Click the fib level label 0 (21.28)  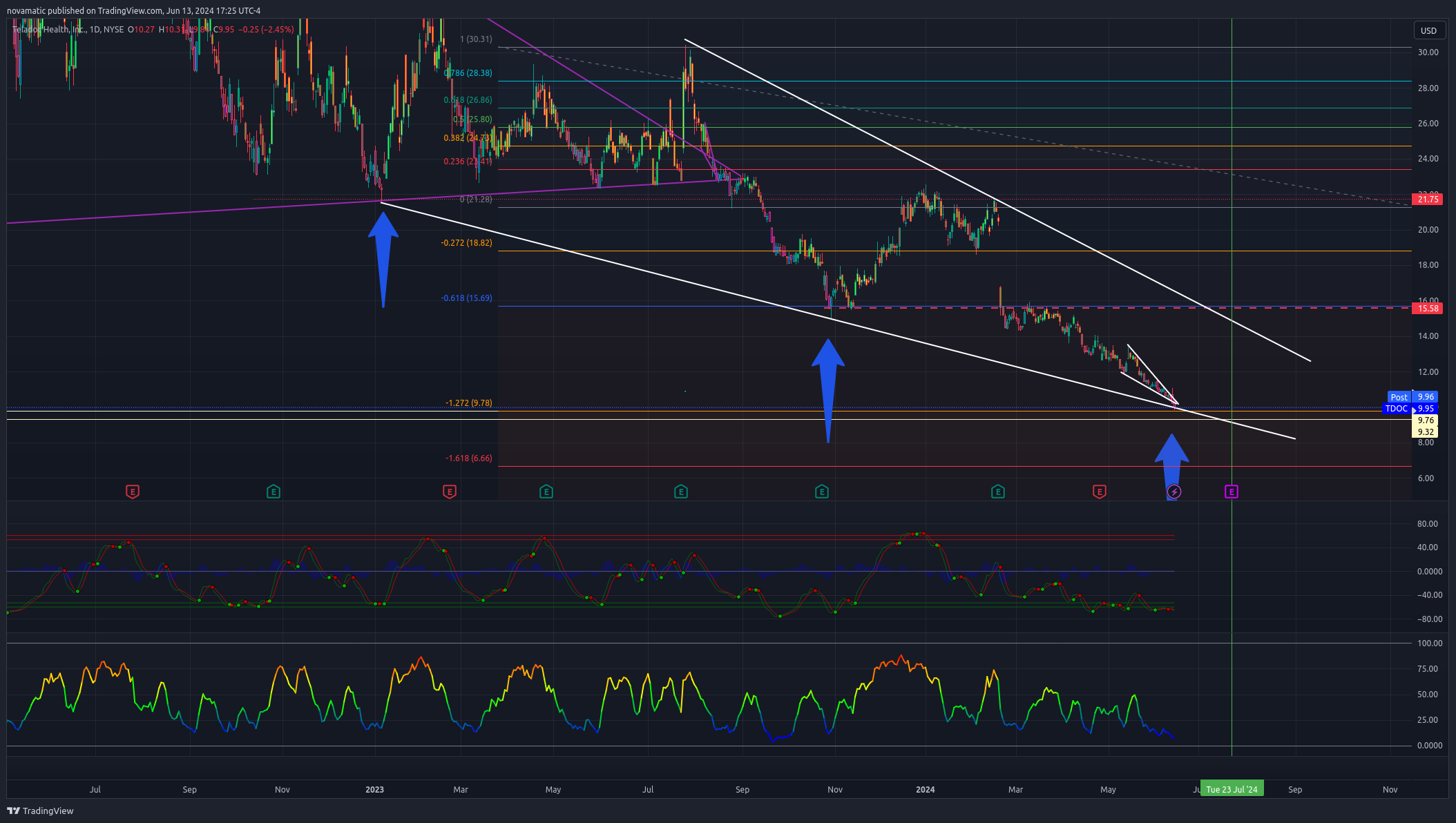[476, 200]
